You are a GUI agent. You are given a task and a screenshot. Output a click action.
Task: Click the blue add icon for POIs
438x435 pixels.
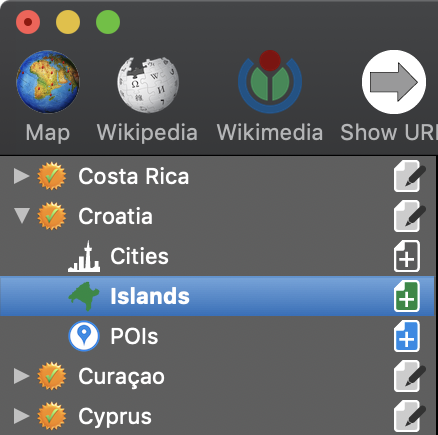click(407, 336)
